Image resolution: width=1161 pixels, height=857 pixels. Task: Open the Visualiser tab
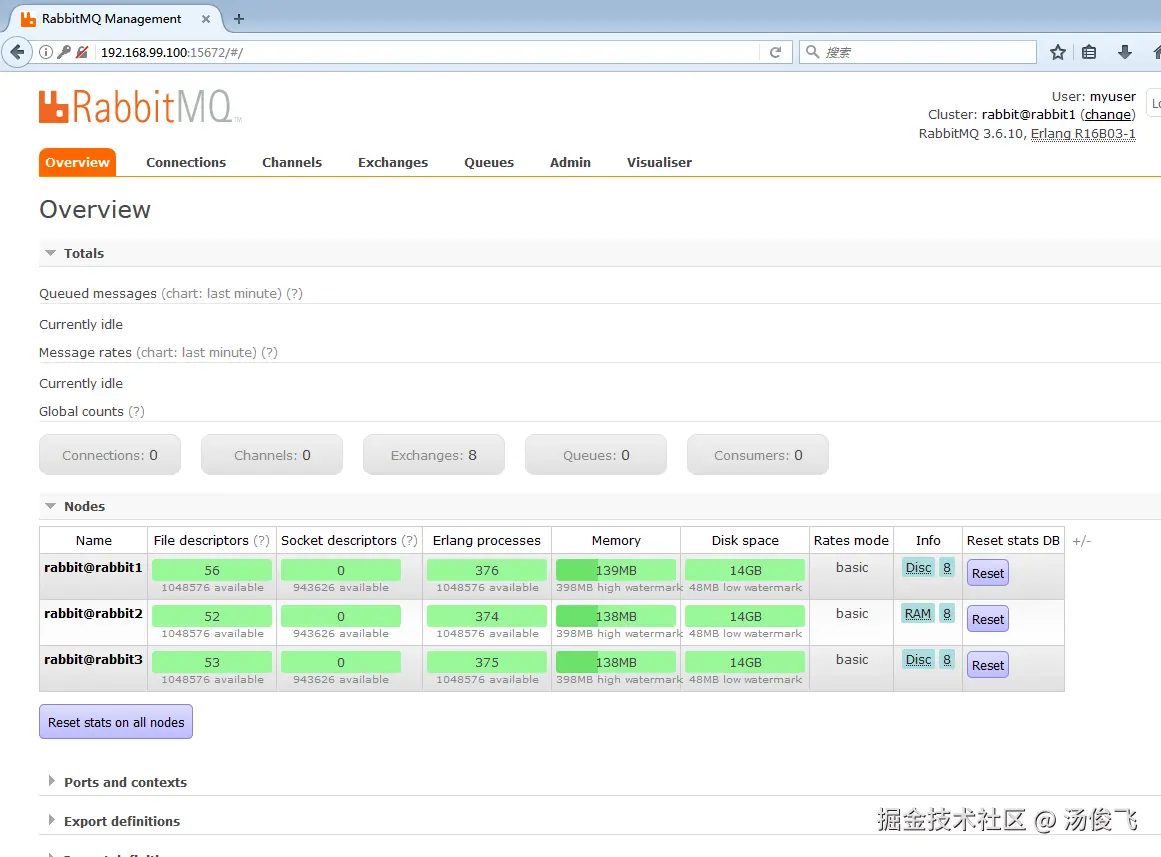coord(659,162)
